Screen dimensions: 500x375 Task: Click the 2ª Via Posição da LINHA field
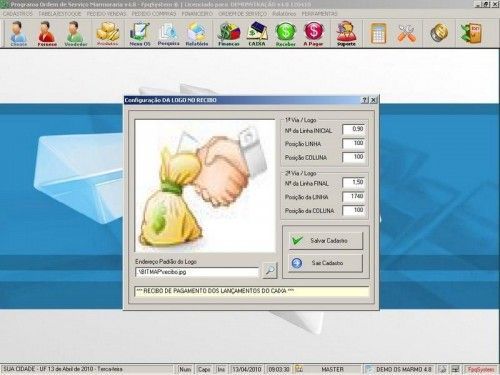point(353,197)
